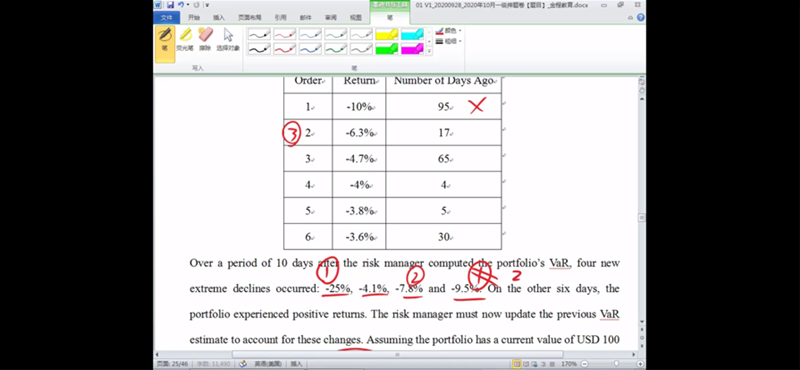
Task: Choose the Select Objects (选择对象) arrow tool
Action: point(228,40)
